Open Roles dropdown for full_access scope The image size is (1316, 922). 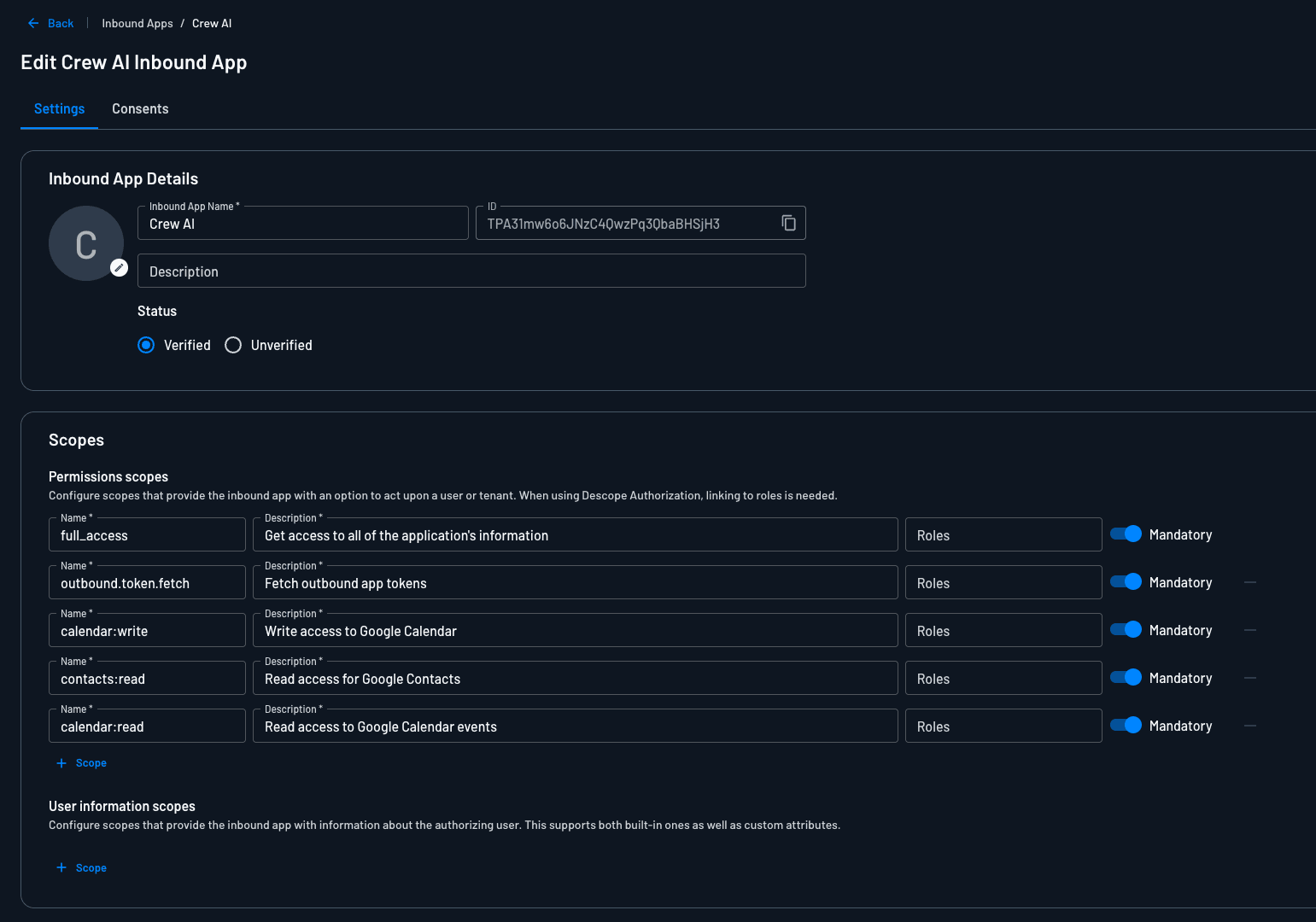pyautogui.click(x=1003, y=535)
